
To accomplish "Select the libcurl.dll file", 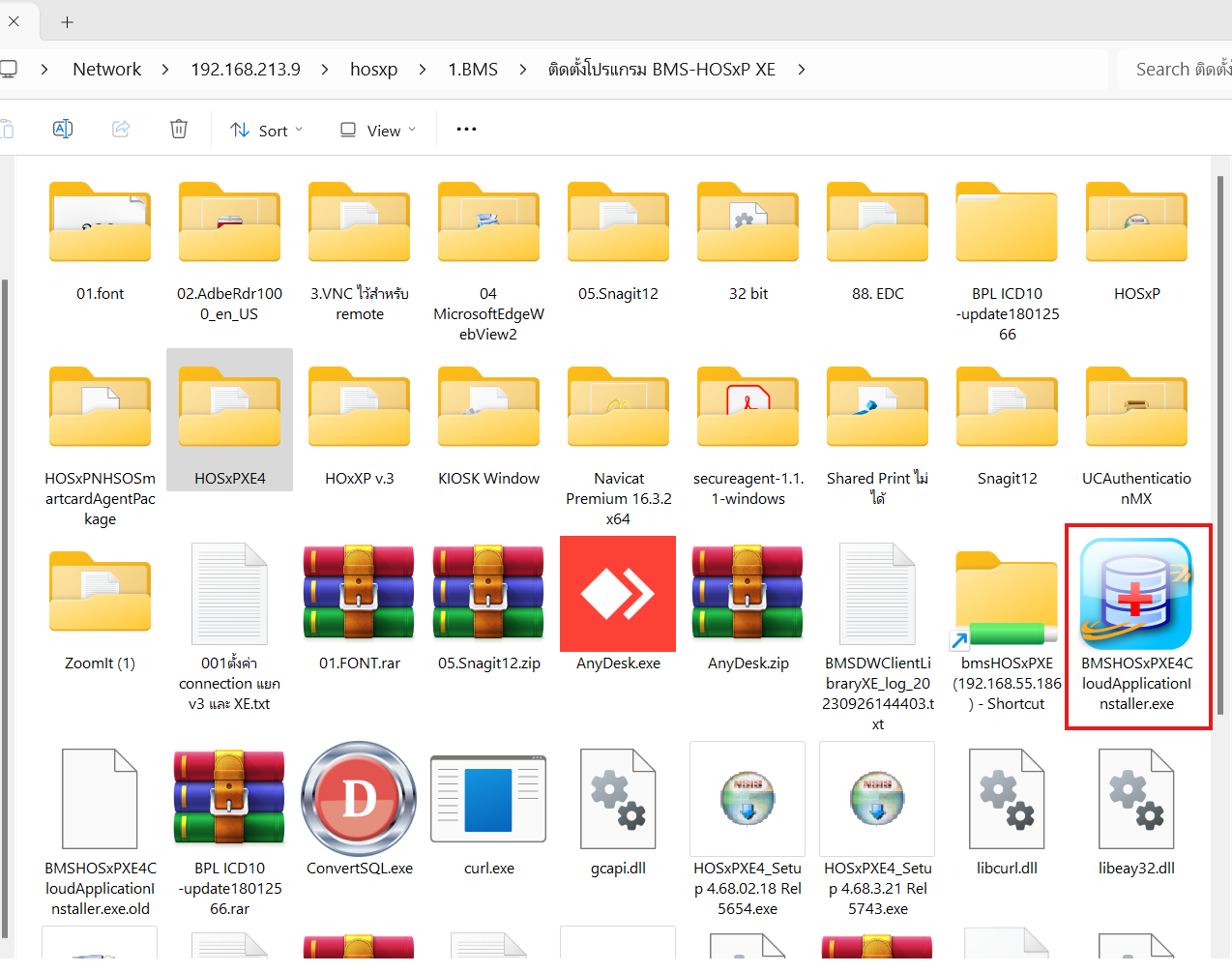I will (x=1008, y=813).
